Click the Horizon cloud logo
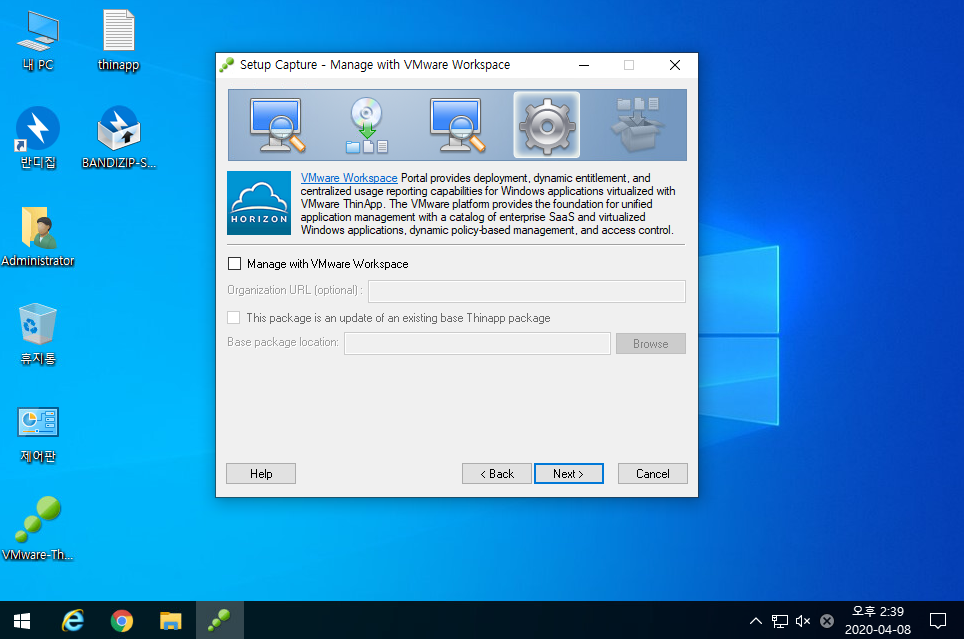This screenshot has height=639, width=964. point(259,203)
